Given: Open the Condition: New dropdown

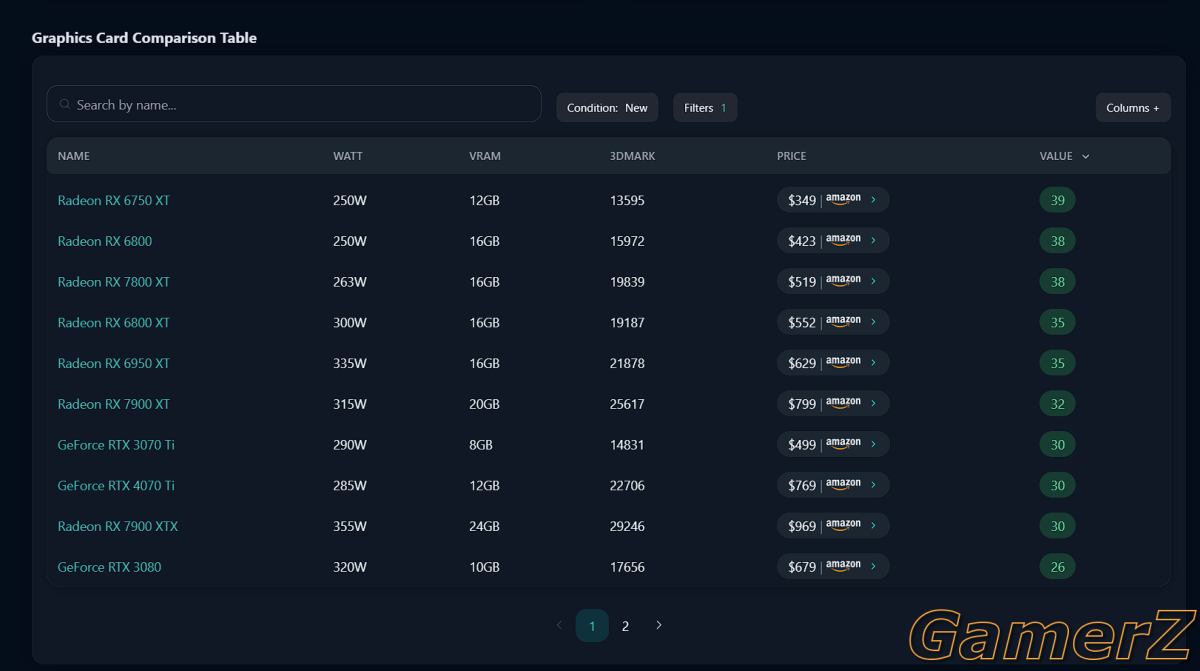Looking at the screenshot, I should pyautogui.click(x=607, y=108).
